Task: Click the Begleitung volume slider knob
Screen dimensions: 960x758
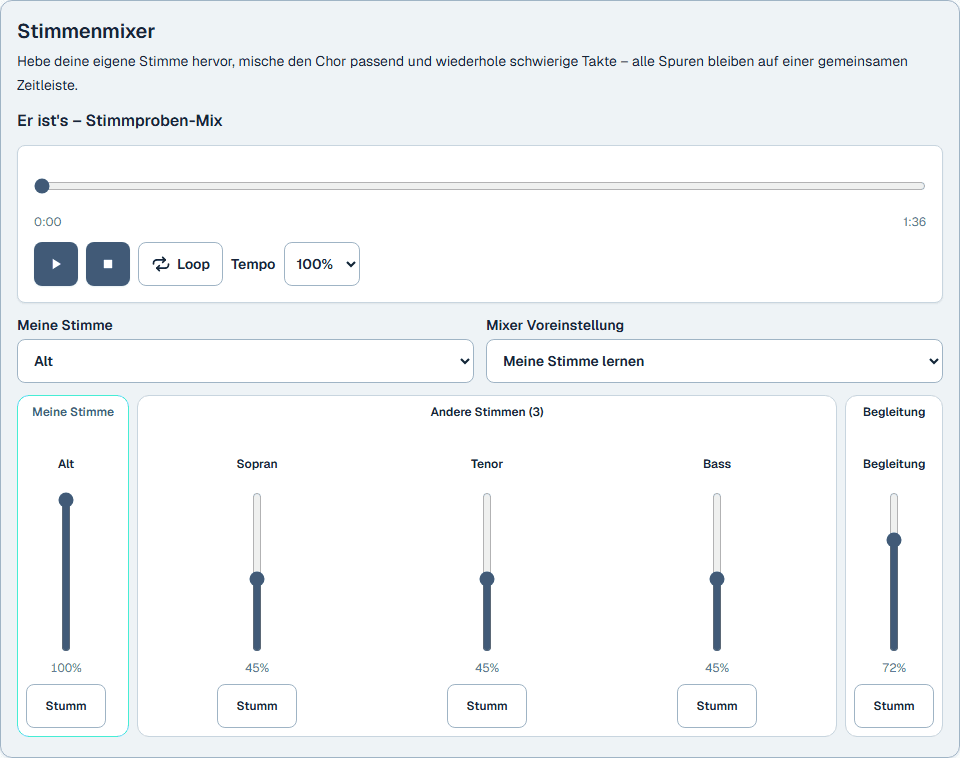Action: pos(894,540)
